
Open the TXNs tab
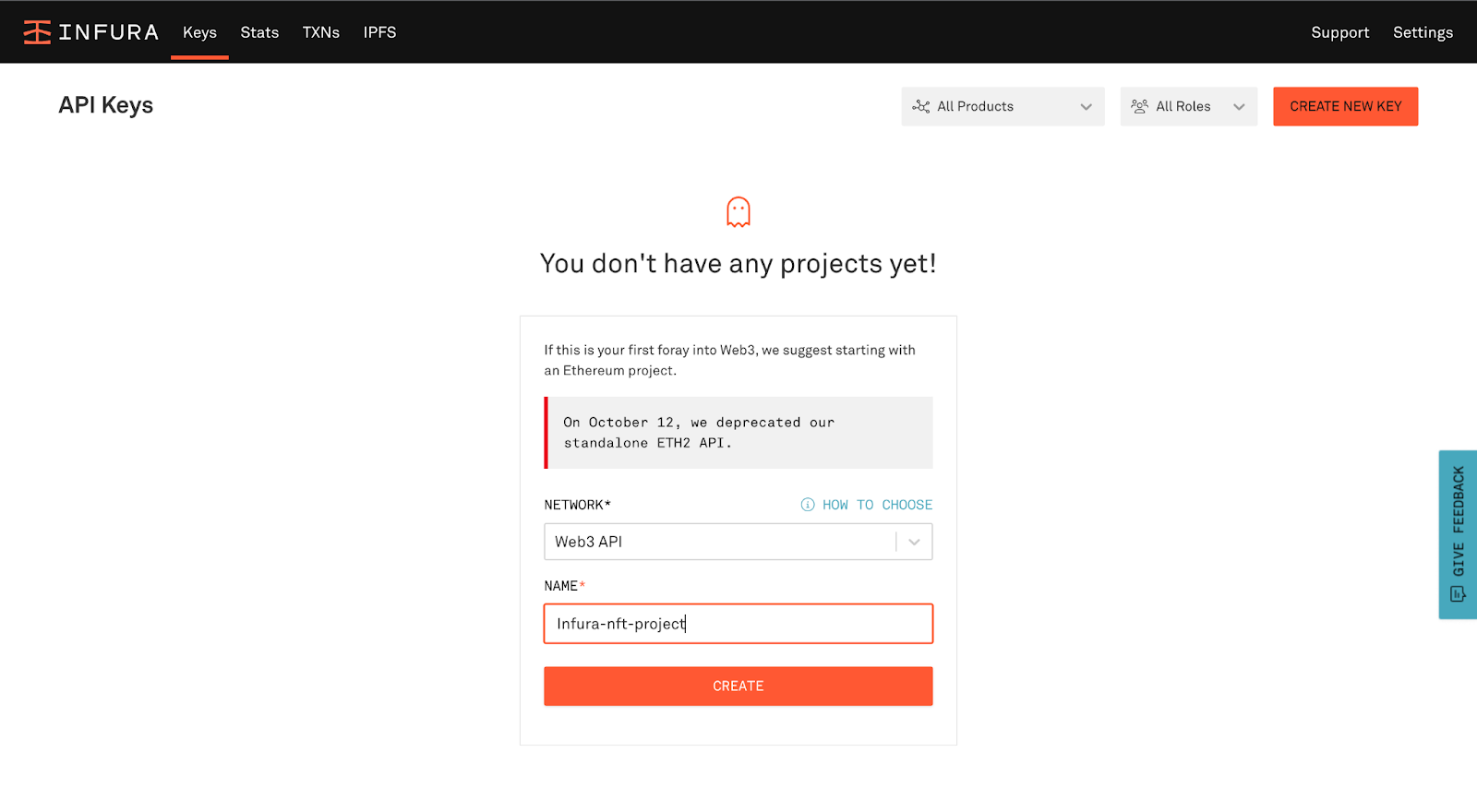(321, 32)
